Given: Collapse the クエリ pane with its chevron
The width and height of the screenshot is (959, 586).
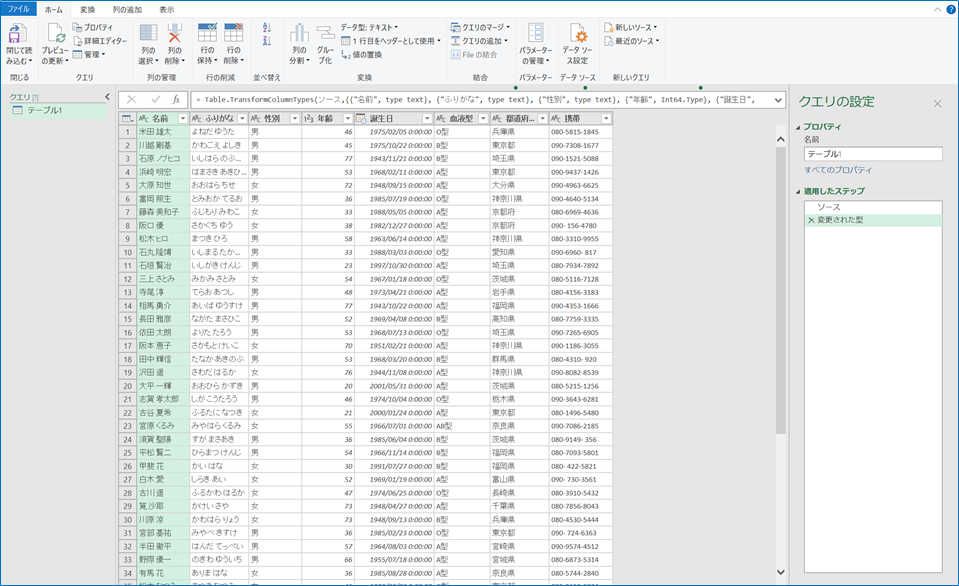Looking at the screenshot, I should [x=108, y=97].
